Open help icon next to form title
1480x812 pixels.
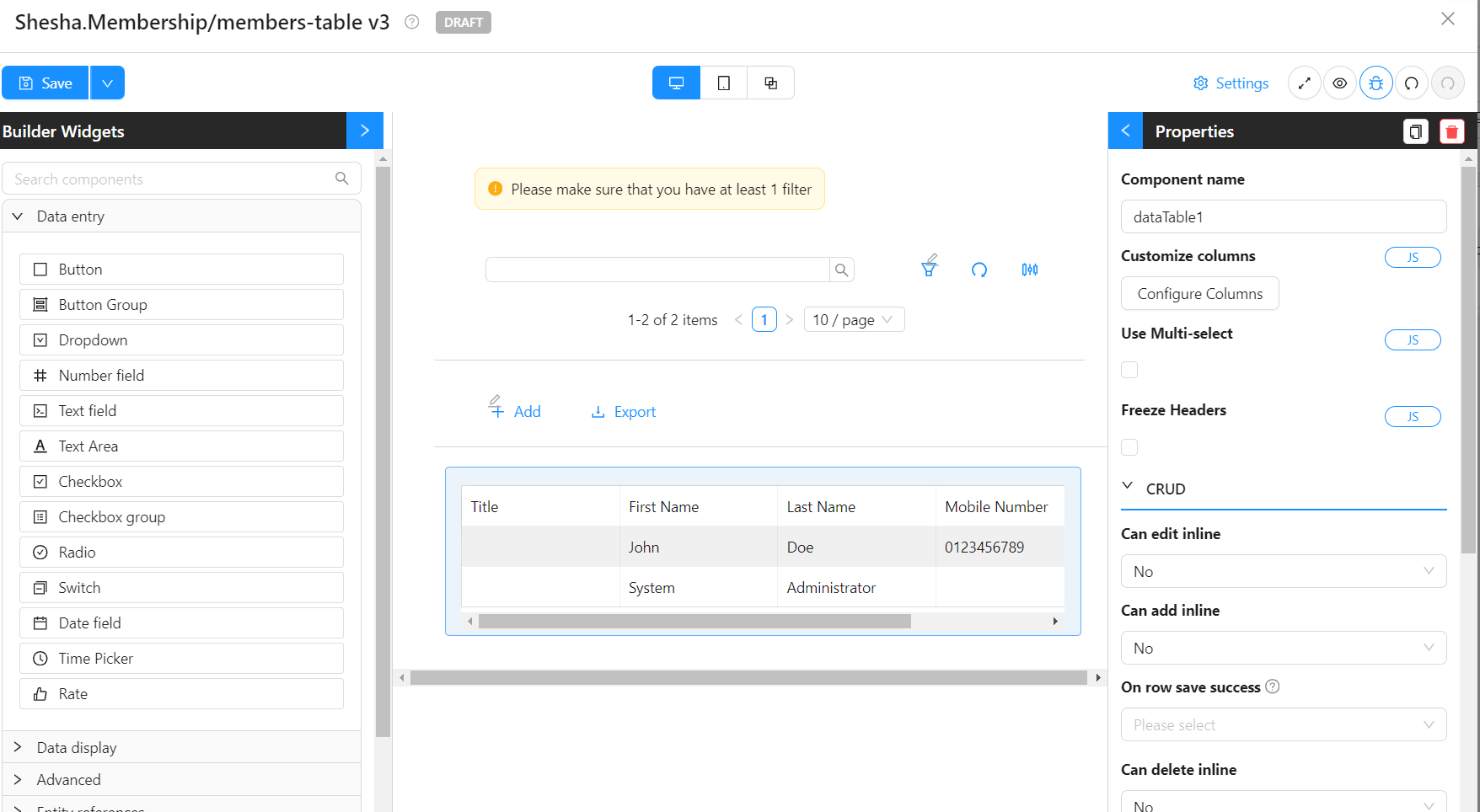(x=411, y=22)
